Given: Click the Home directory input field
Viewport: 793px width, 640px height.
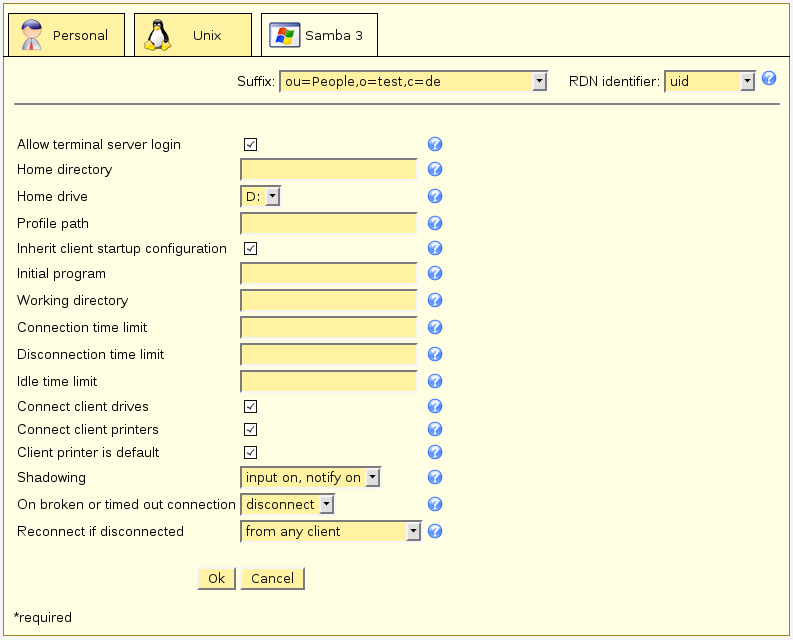Looking at the screenshot, I should [329, 170].
